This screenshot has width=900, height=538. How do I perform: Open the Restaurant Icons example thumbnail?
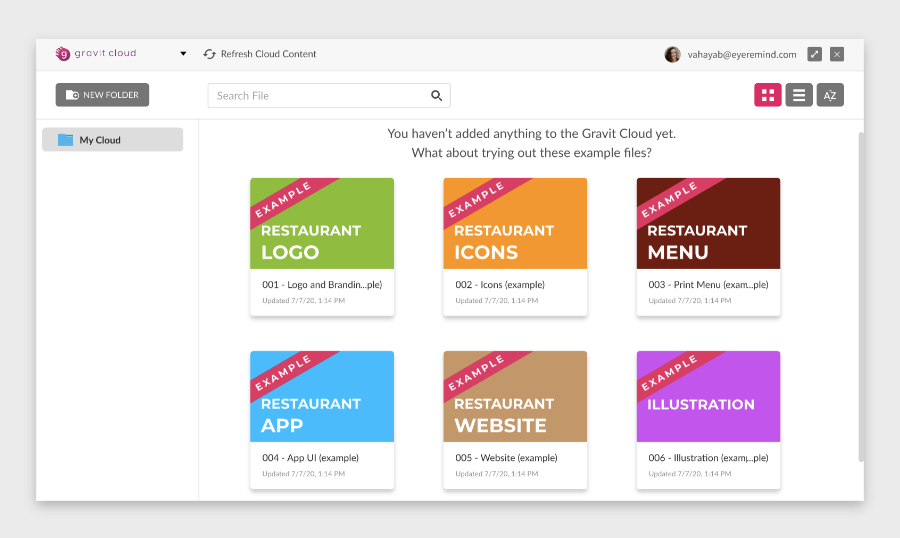[515, 224]
